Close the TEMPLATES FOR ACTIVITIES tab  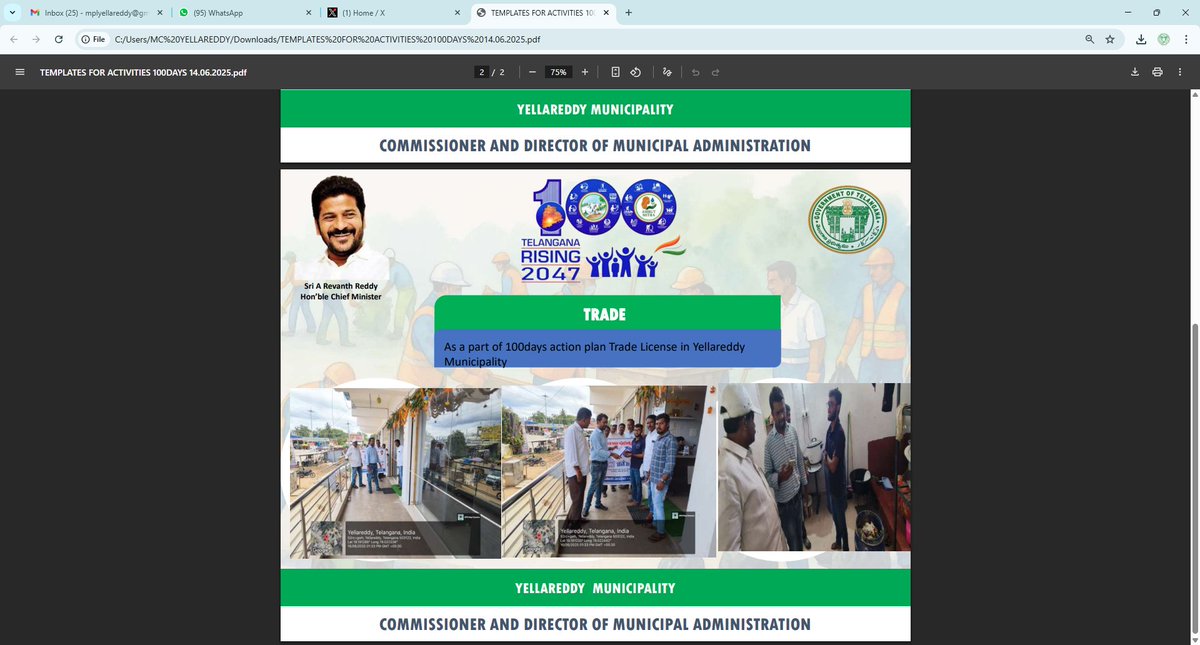pos(604,13)
